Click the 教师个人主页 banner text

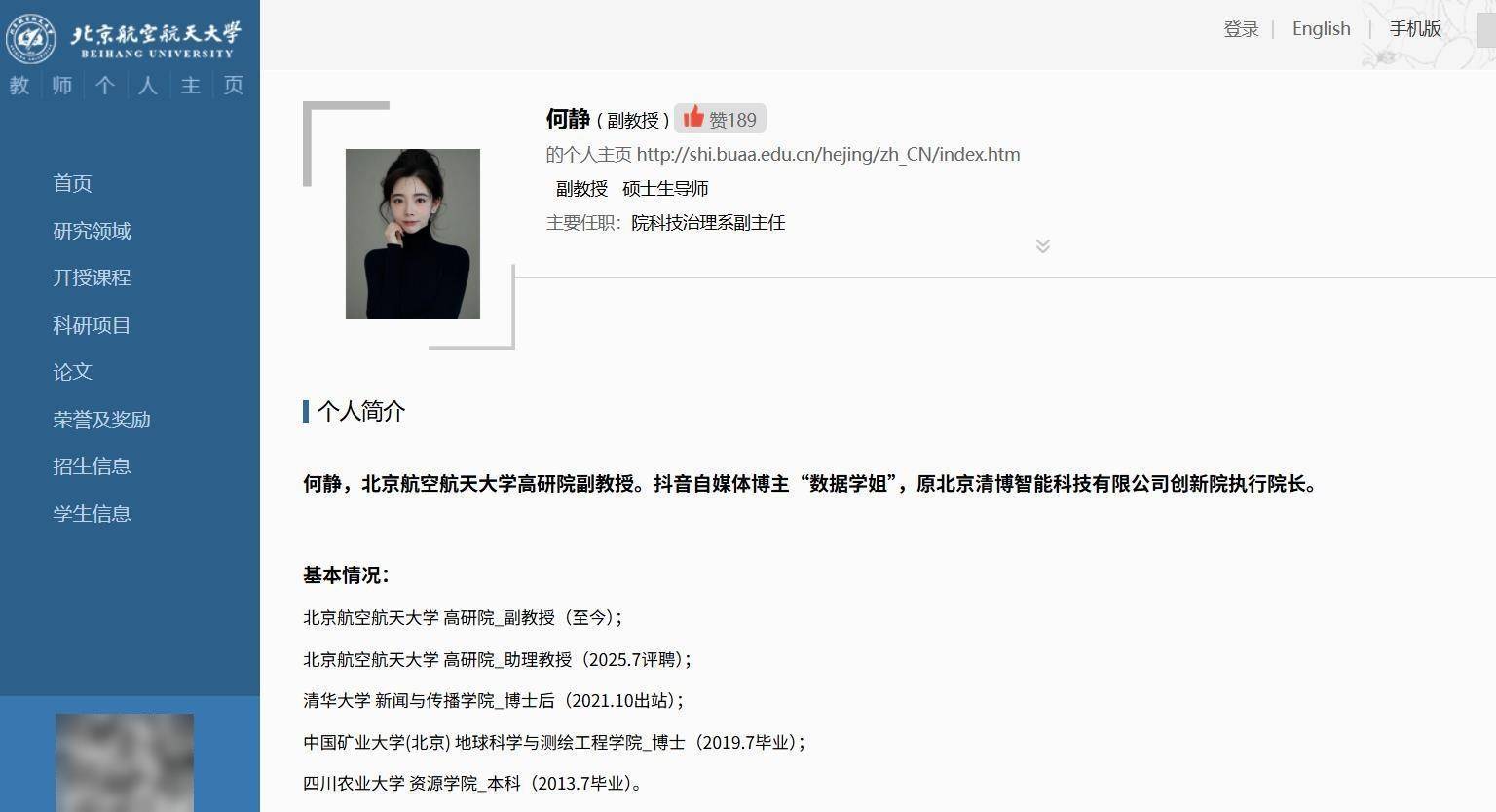[127, 86]
